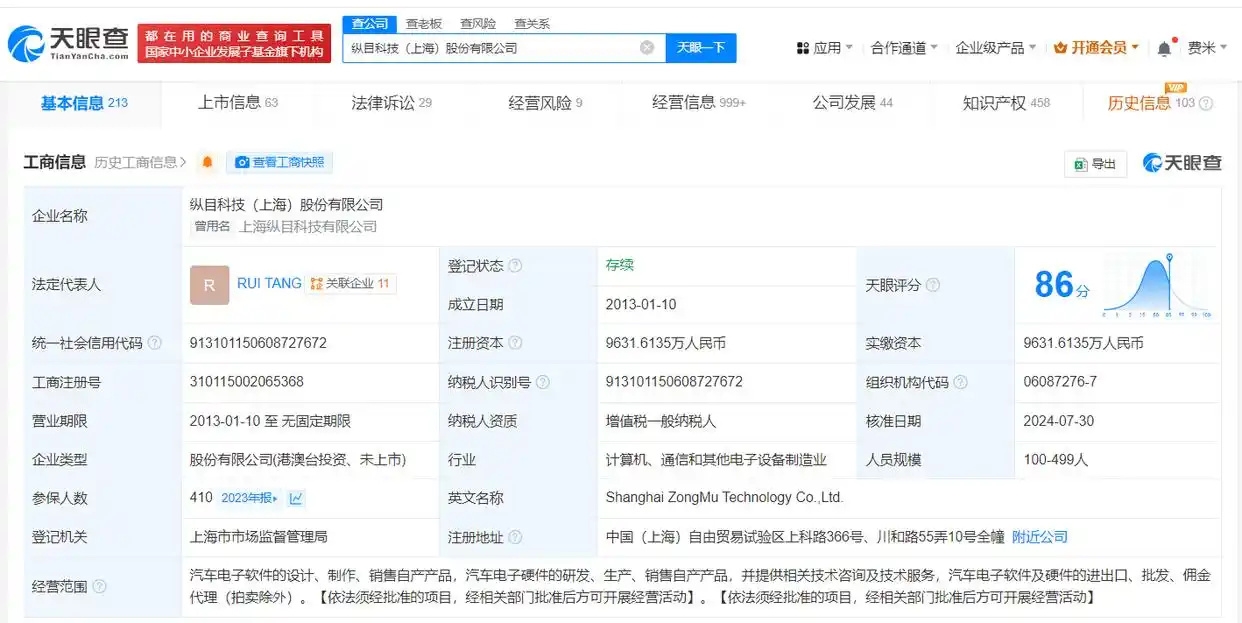Clear the search box with the X icon
Screen dimensions: 1242x623
click(647, 48)
